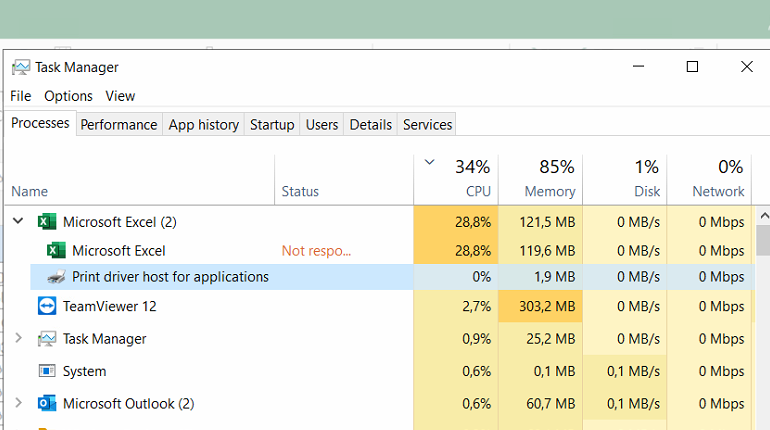This screenshot has height=430, width=770.
Task: Click the Task Manager process row icon
Action: pos(47,339)
